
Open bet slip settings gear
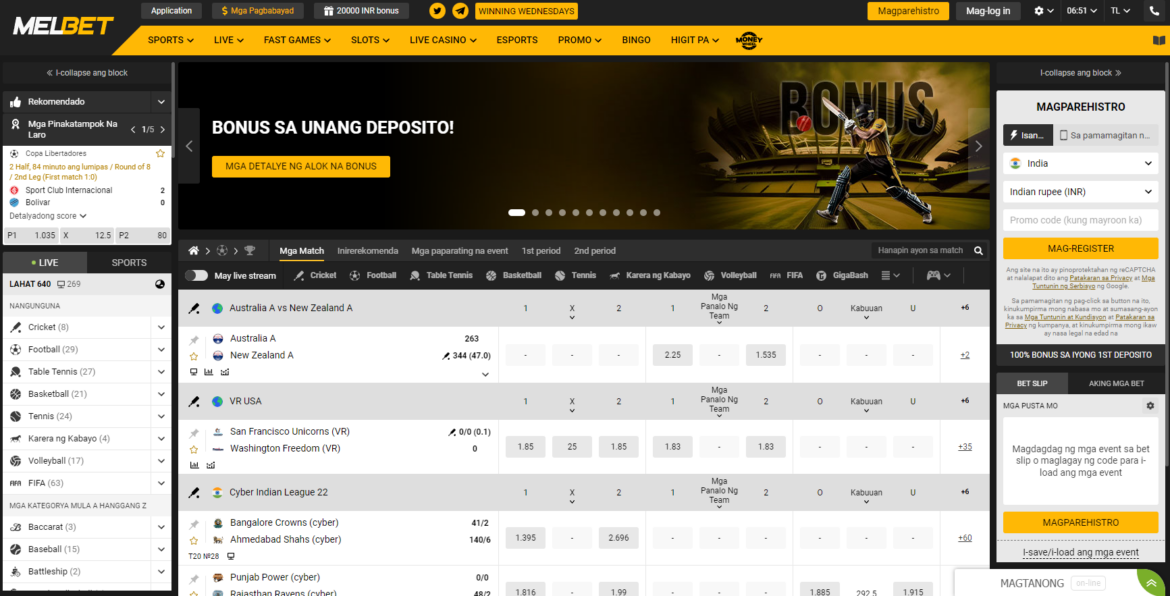1150,406
